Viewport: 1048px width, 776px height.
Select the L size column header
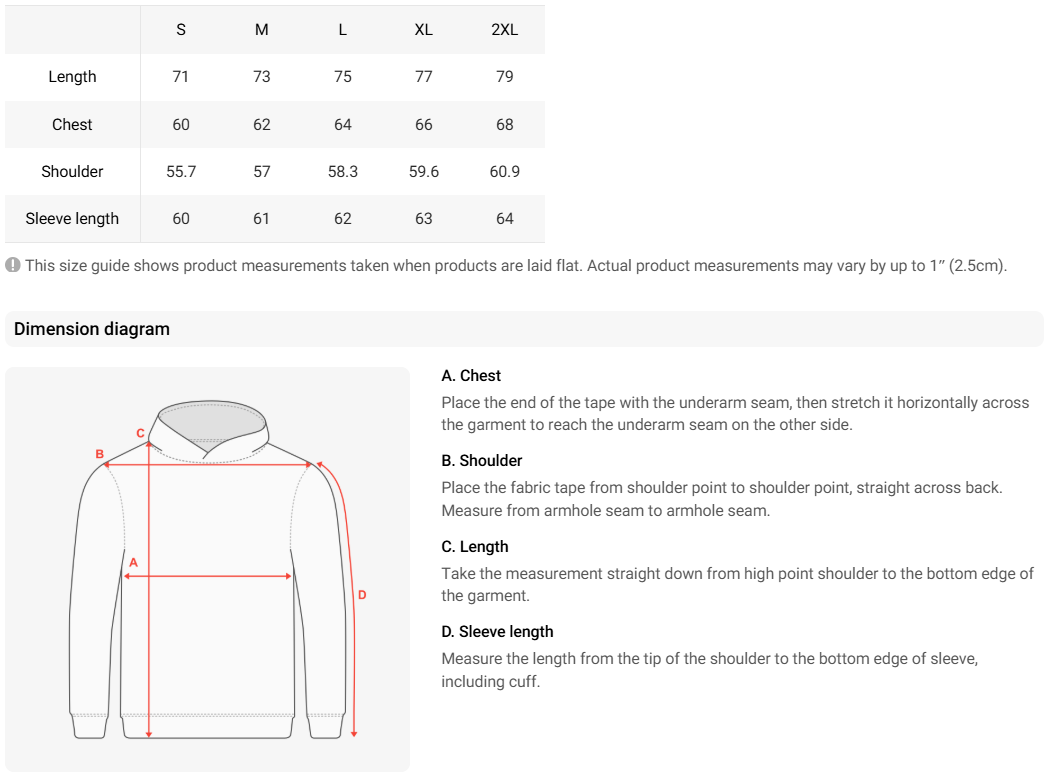[343, 30]
